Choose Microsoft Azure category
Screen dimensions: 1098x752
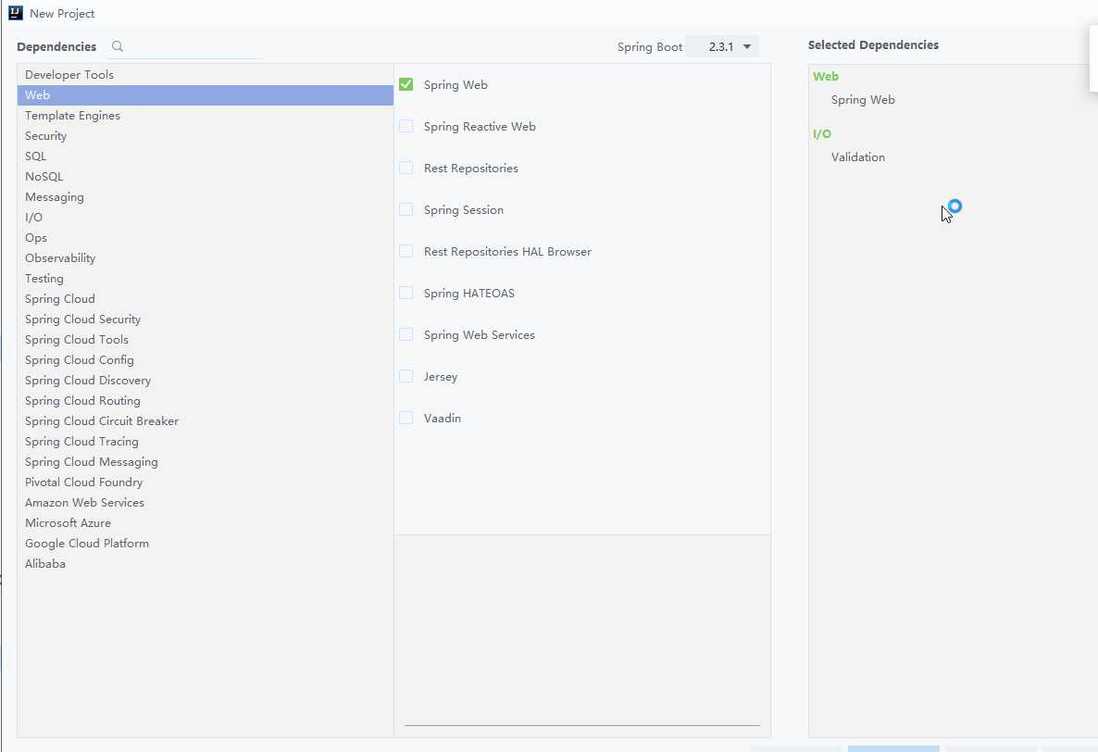[x=205, y=522]
